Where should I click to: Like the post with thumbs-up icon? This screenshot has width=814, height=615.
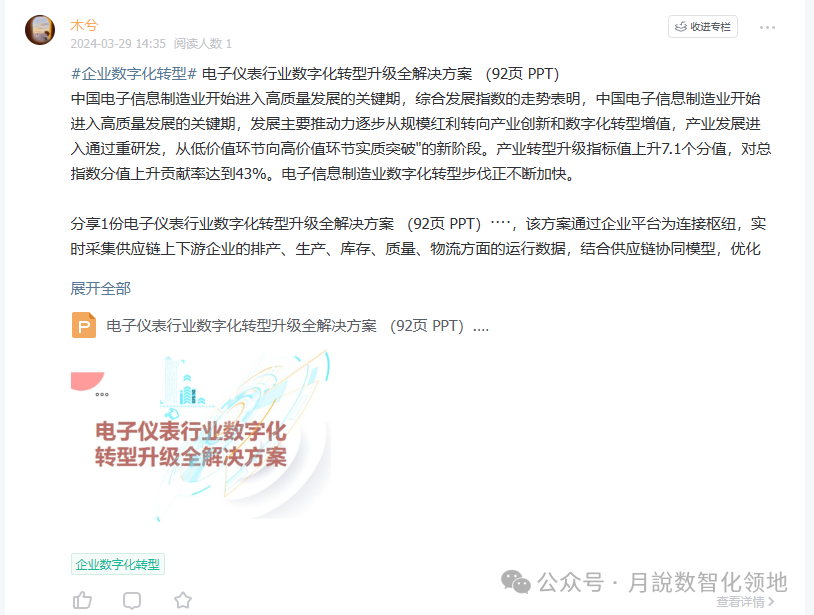pyautogui.click(x=82, y=600)
